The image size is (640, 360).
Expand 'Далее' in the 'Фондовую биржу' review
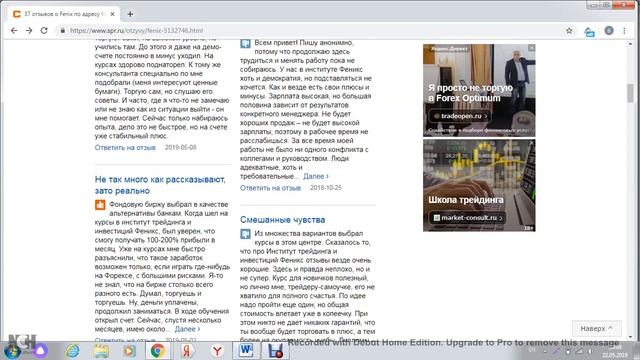(187, 329)
